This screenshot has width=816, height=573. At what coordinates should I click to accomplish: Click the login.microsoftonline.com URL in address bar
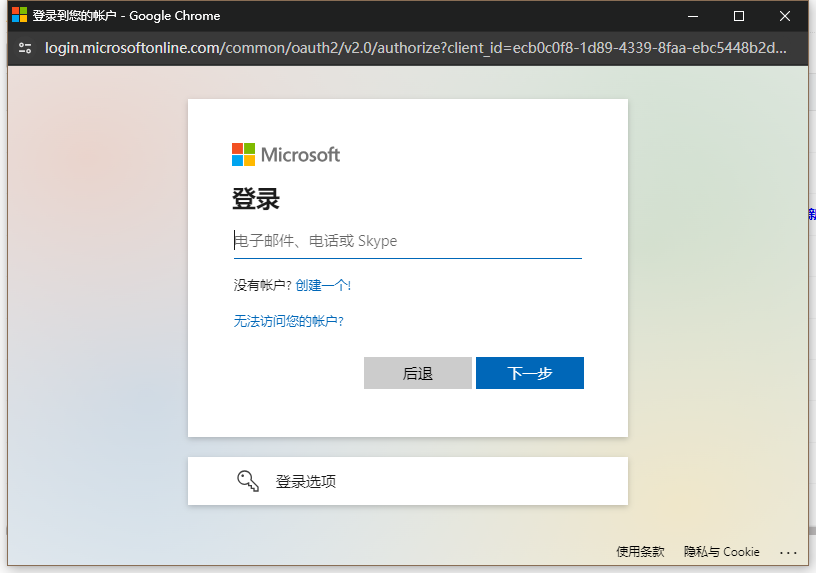415,48
